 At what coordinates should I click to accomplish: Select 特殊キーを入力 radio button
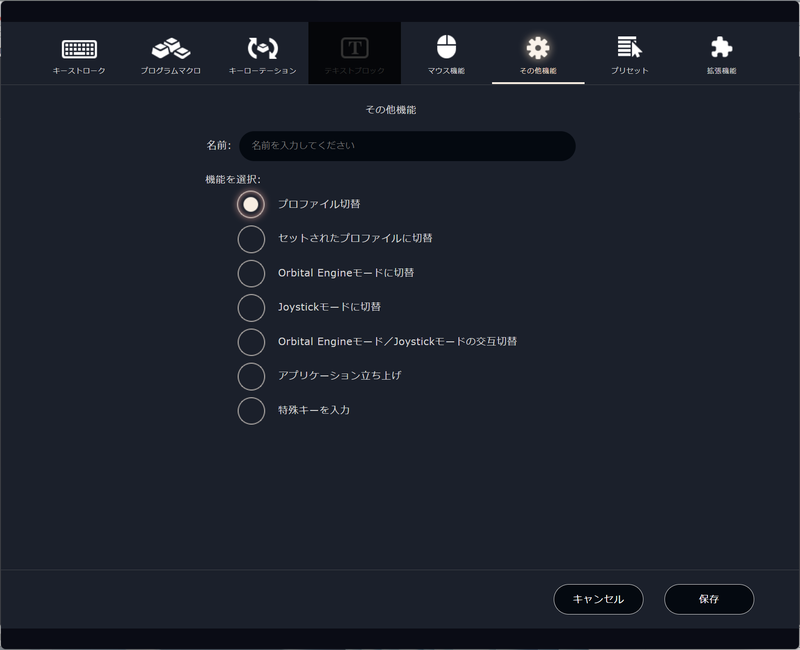[x=252, y=411]
